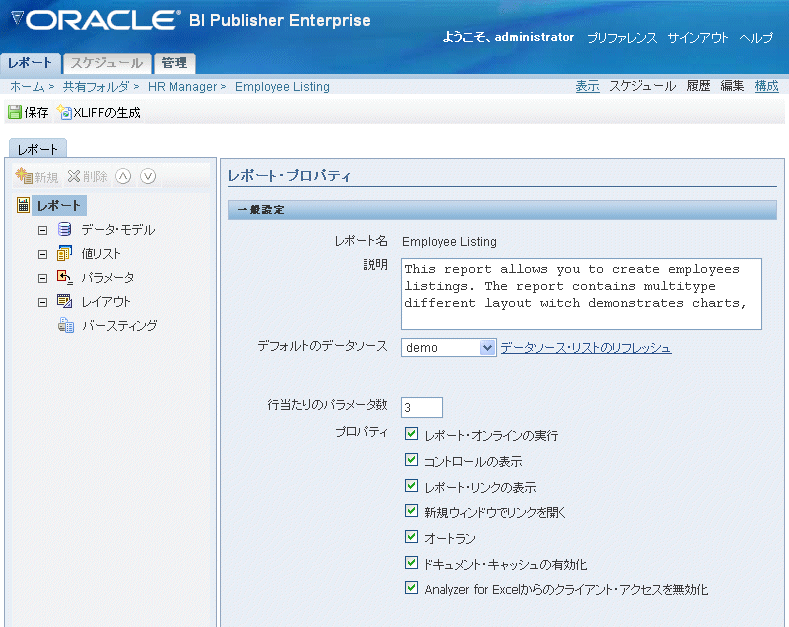The height and width of the screenshot is (627, 789).
Task: Select レポート root tree item
Action: (x=59, y=205)
